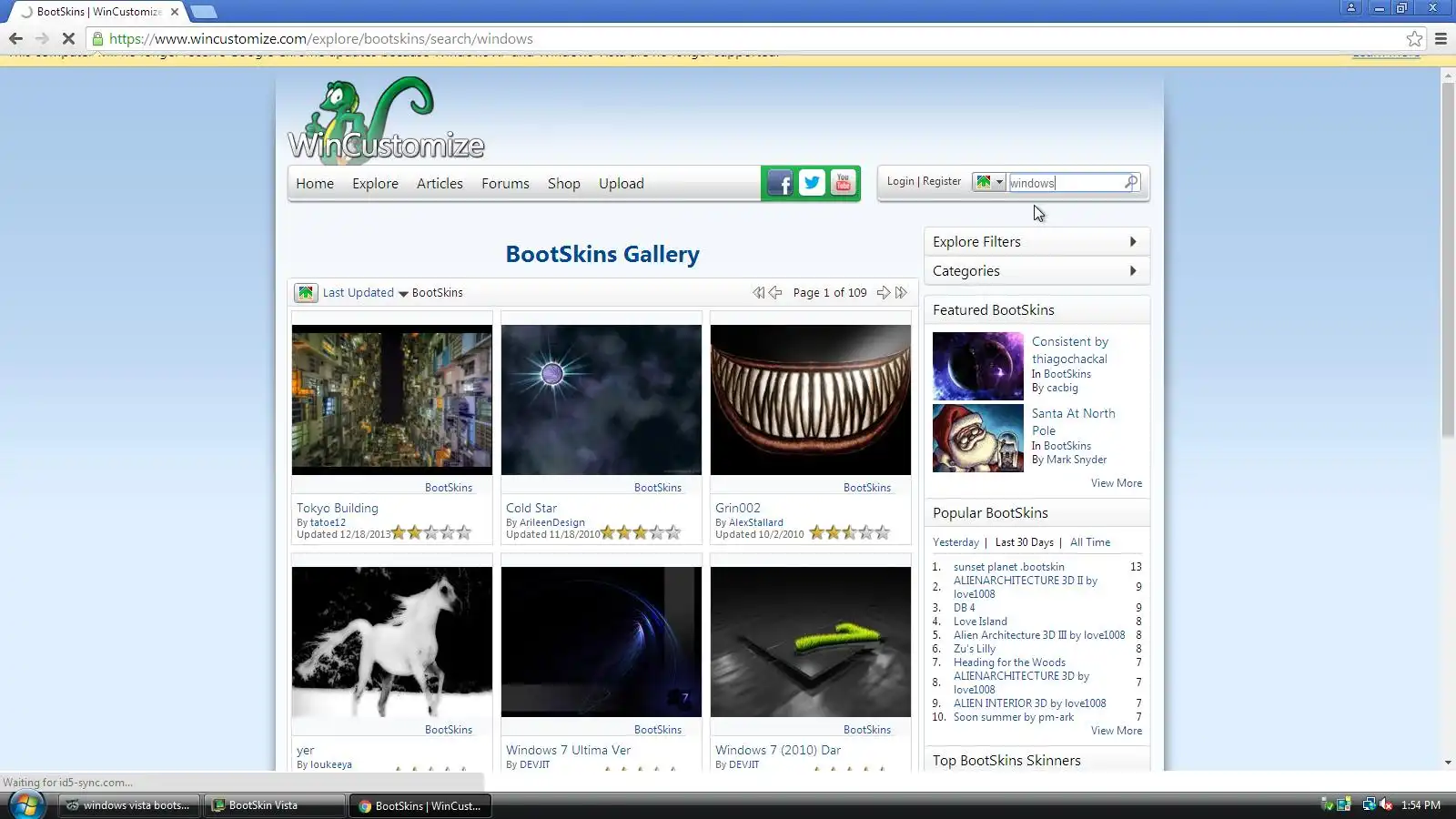Click the network tray icon
The image size is (1456, 819).
click(x=1368, y=804)
